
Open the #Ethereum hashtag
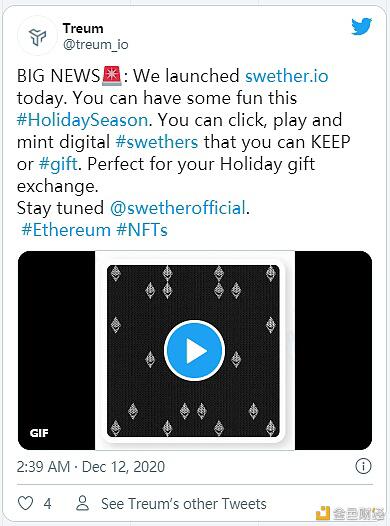tap(66, 230)
